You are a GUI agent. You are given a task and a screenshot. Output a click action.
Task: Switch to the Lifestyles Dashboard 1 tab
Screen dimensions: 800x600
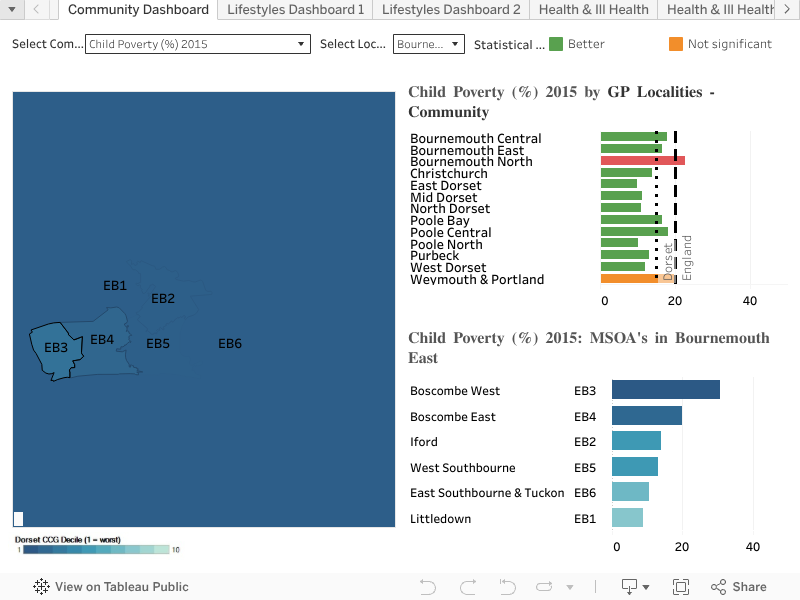click(x=294, y=11)
